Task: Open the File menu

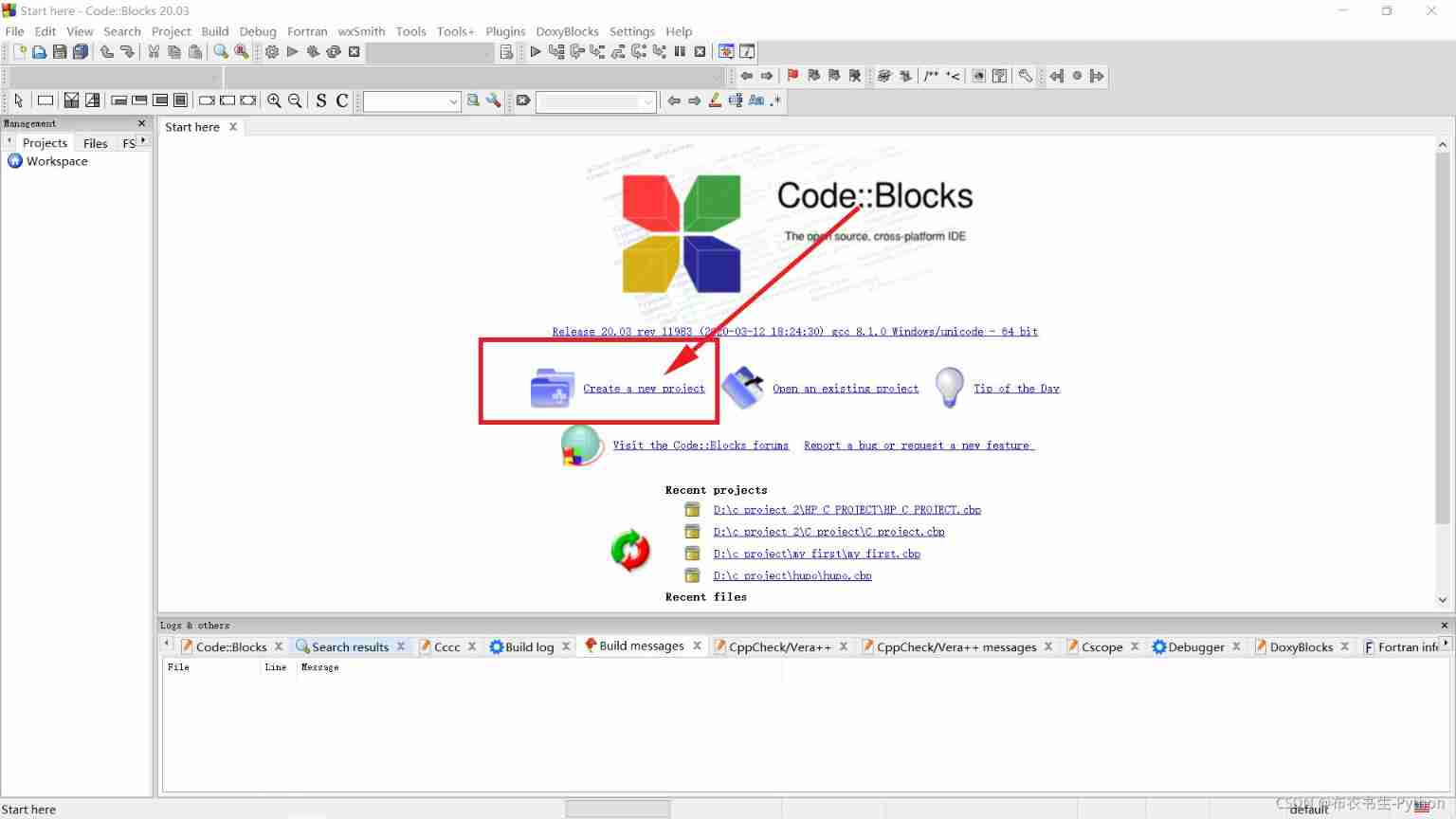Action: tap(15, 31)
